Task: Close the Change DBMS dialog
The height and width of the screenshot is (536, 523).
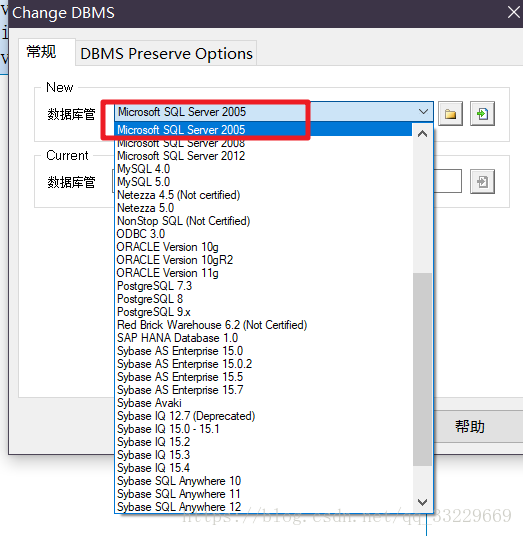Action: (x=513, y=13)
